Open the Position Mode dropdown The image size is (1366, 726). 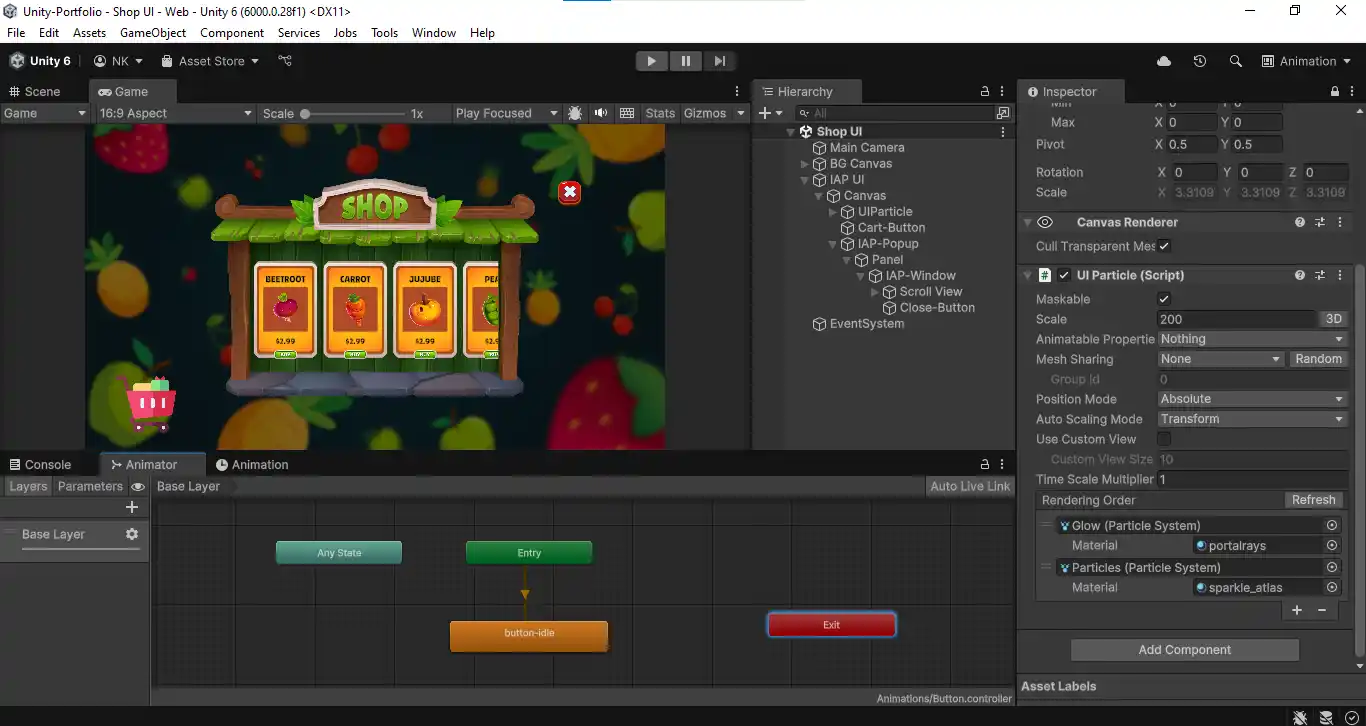point(1251,399)
